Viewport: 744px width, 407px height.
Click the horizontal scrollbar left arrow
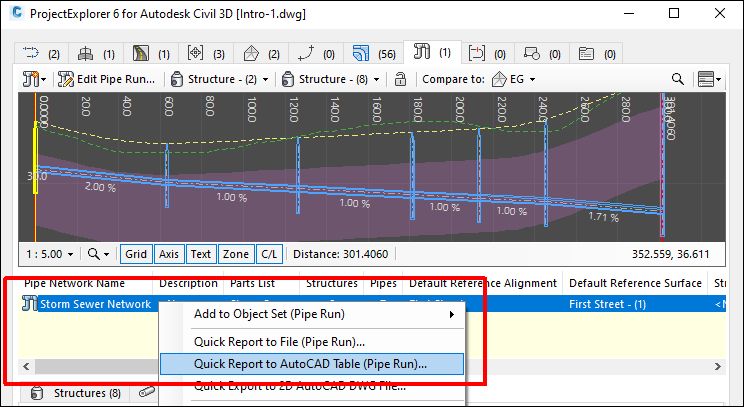[x=27, y=366]
